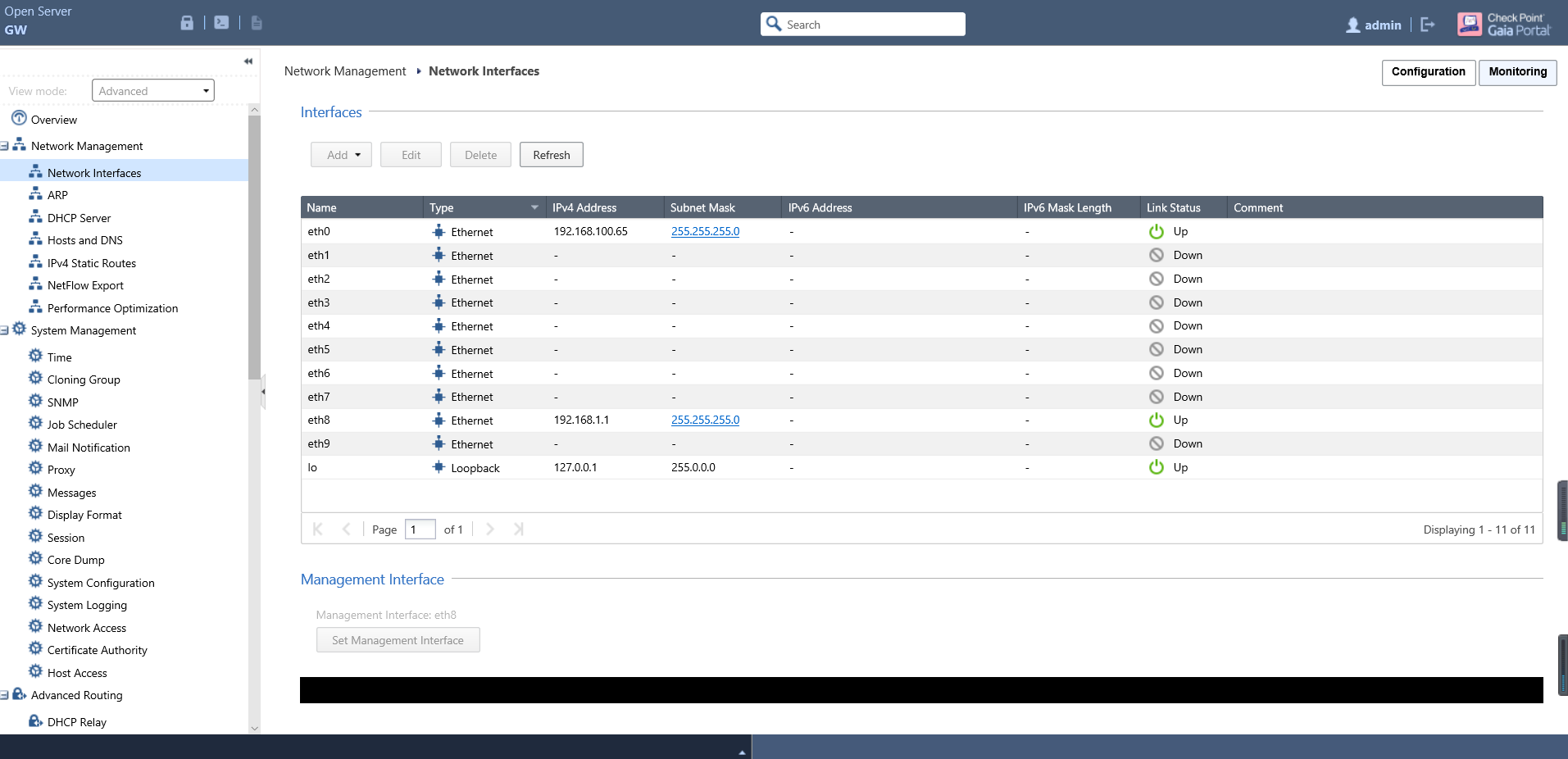
Task: Collapse the navigation tree with double-arrow icon
Action: (x=248, y=61)
